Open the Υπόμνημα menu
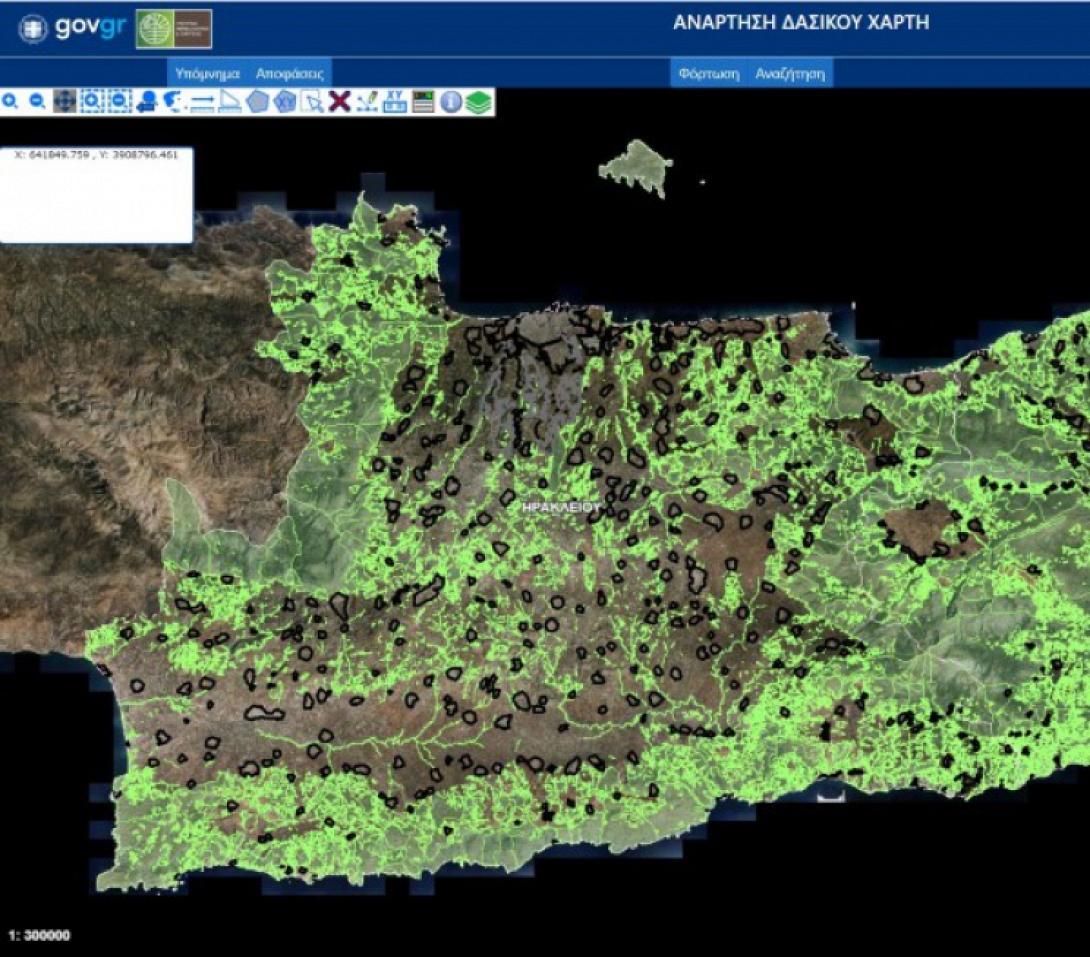1090x957 pixels. point(207,73)
